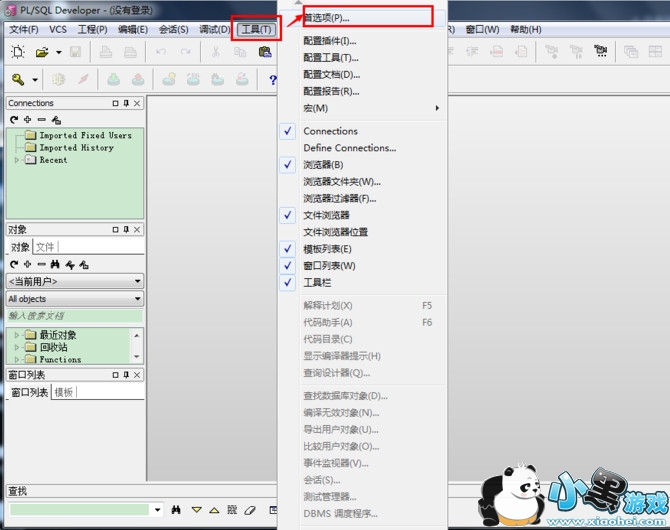Click the binoculars search icon in find bar
Viewport: 670px width, 530px height.
(176, 509)
